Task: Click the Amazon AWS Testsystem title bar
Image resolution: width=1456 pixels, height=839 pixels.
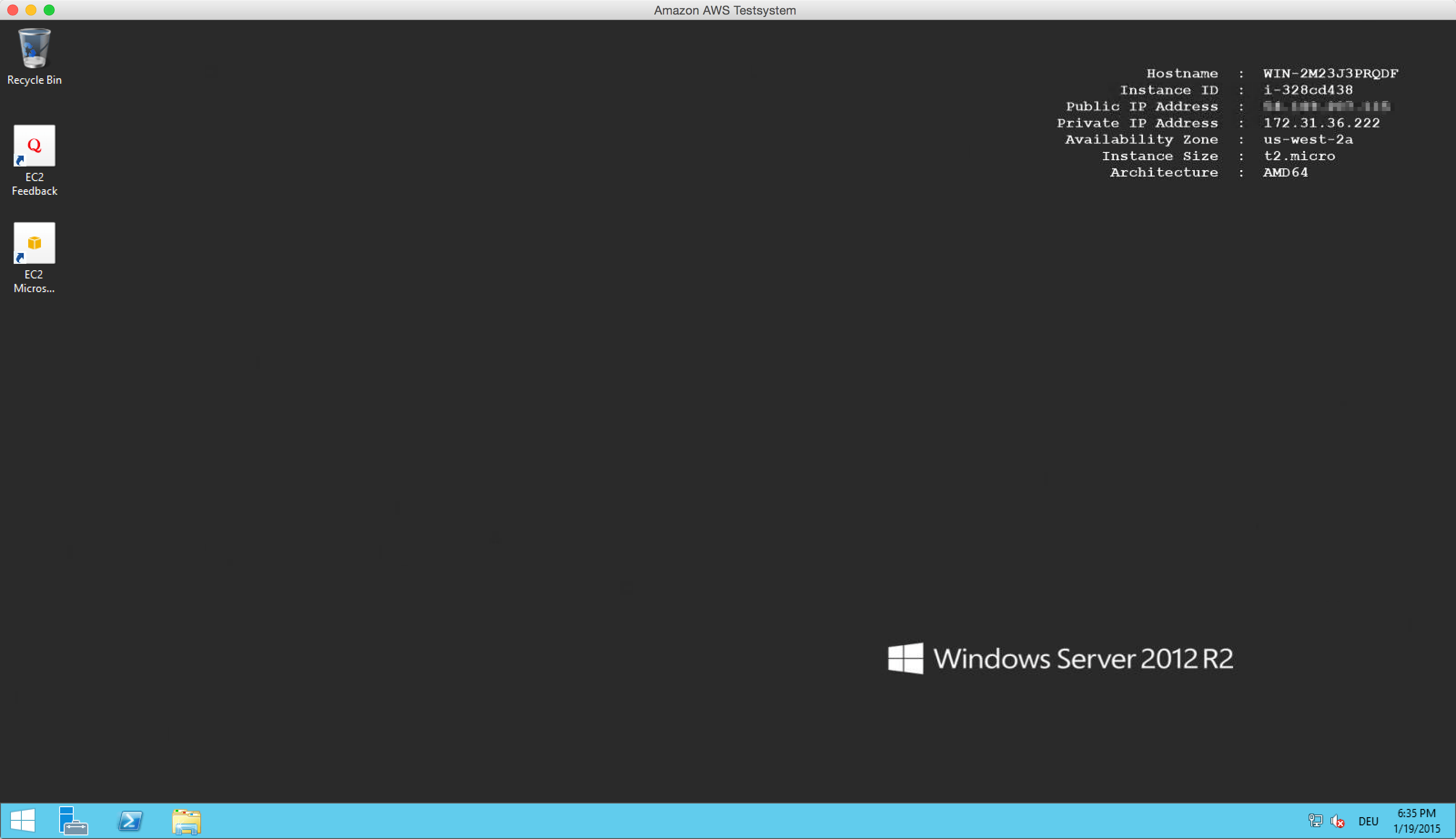Action: coord(725,10)
